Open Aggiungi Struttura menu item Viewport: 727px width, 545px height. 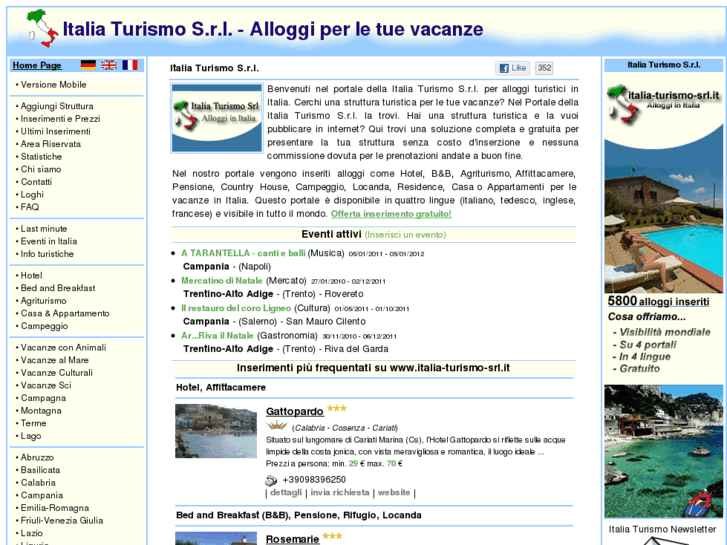pyautogui.click(x=57, y=106)
